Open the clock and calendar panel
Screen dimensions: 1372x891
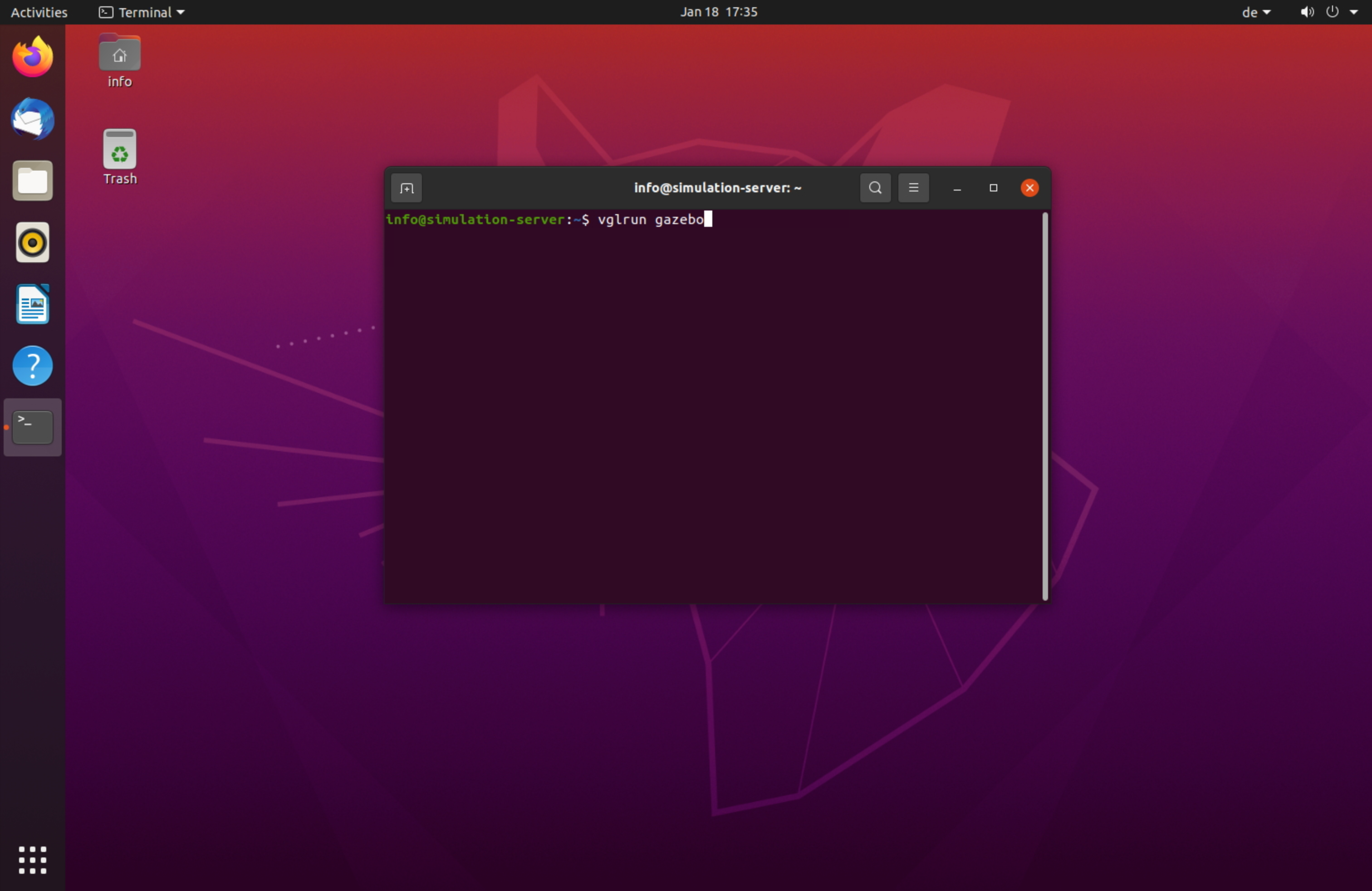[719, 12]
